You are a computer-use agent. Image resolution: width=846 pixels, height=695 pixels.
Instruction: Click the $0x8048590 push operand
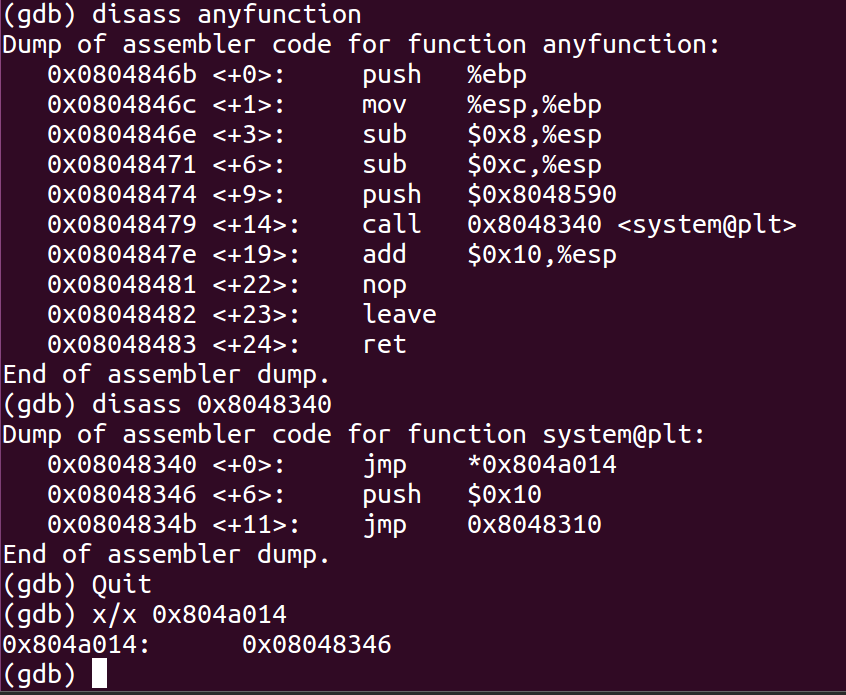coord(542,194)
